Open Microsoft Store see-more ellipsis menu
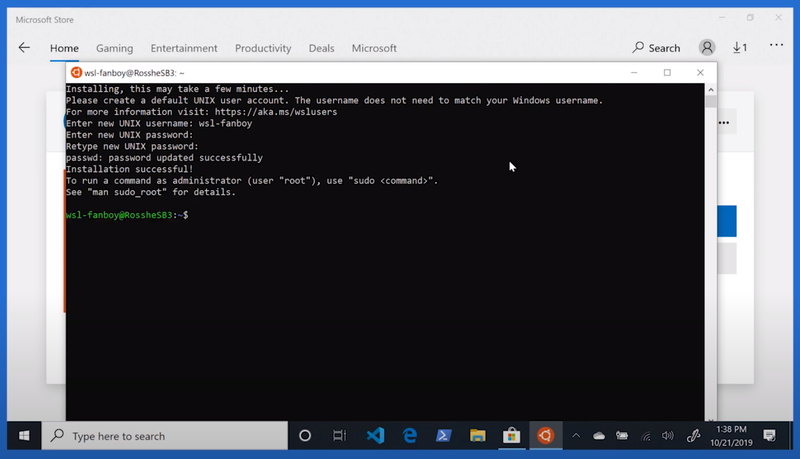This screenshot has height=459, width=800. click(777, 45)
